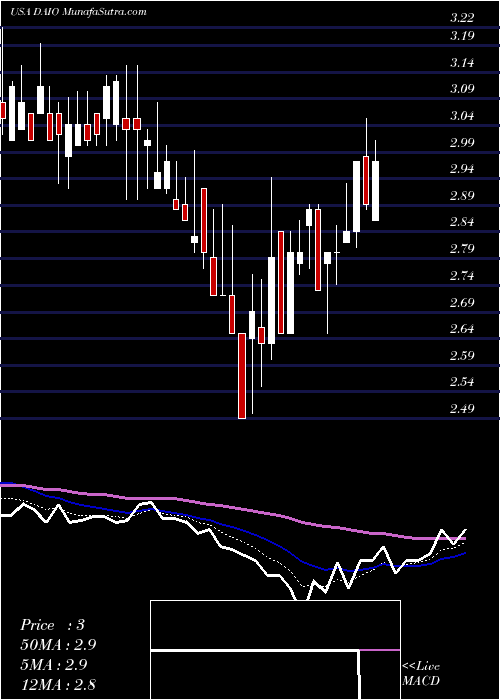Click the 2.94 price axis label
Screen dimensions: 500x700
462,169
